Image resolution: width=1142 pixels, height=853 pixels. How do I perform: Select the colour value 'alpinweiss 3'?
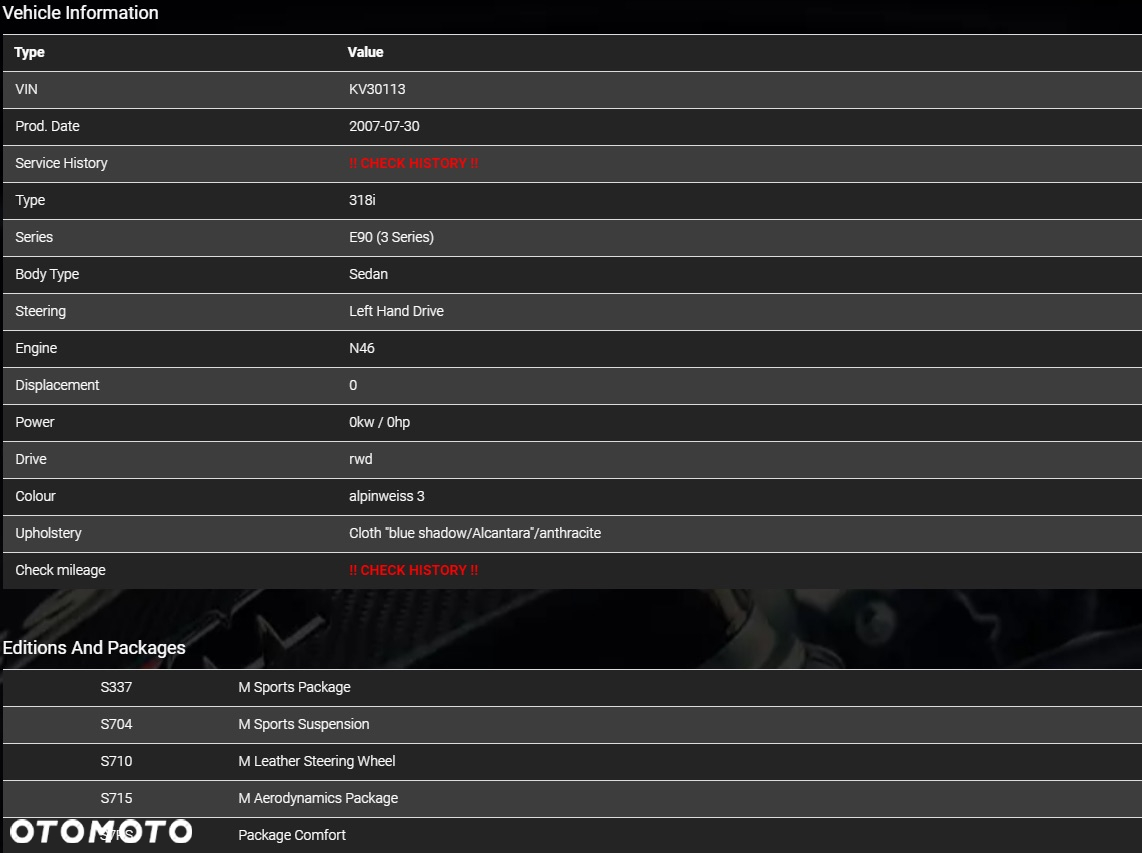tap(387, 496)
